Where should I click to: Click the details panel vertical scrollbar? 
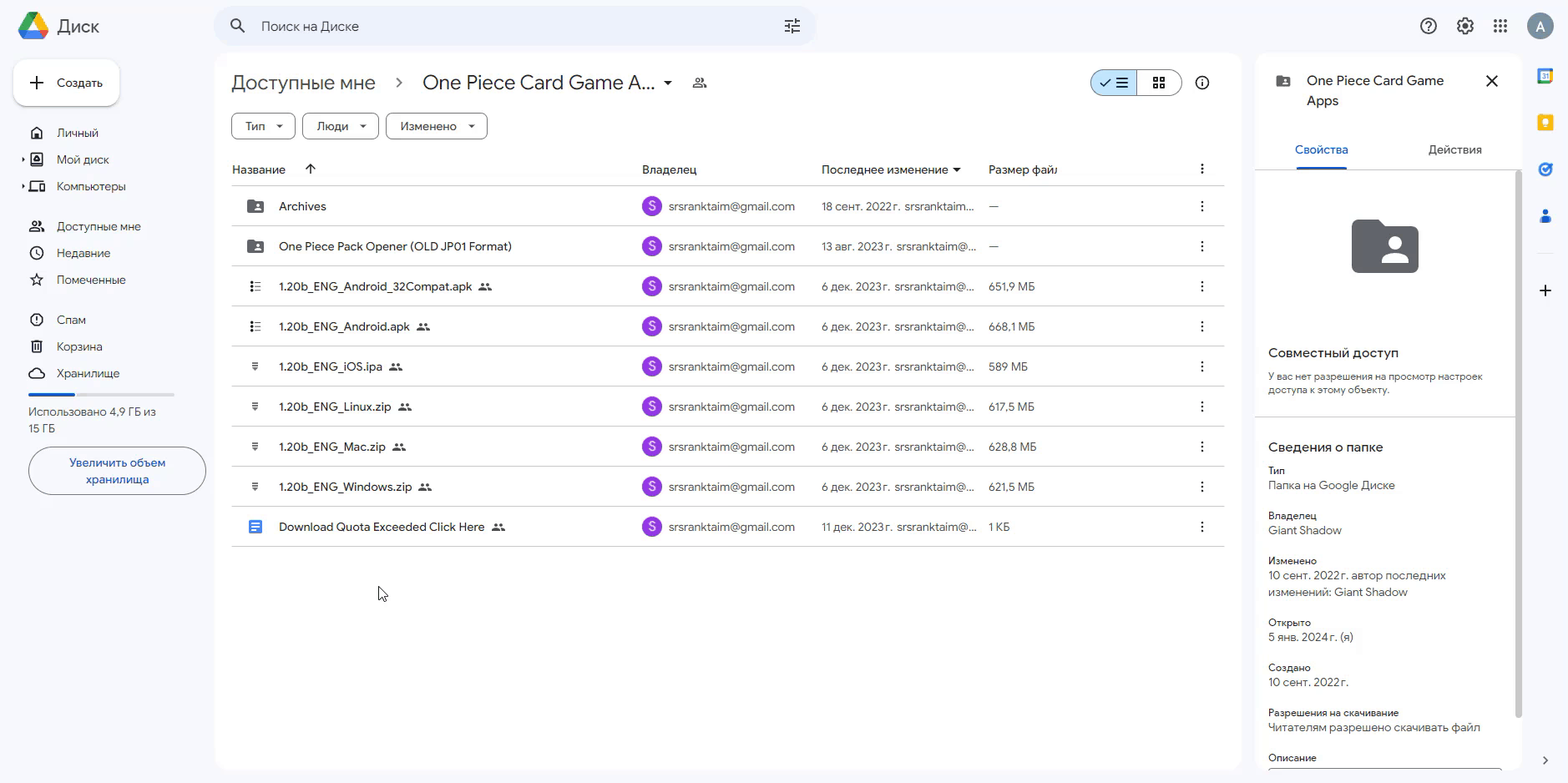(x=1518, y=442)
